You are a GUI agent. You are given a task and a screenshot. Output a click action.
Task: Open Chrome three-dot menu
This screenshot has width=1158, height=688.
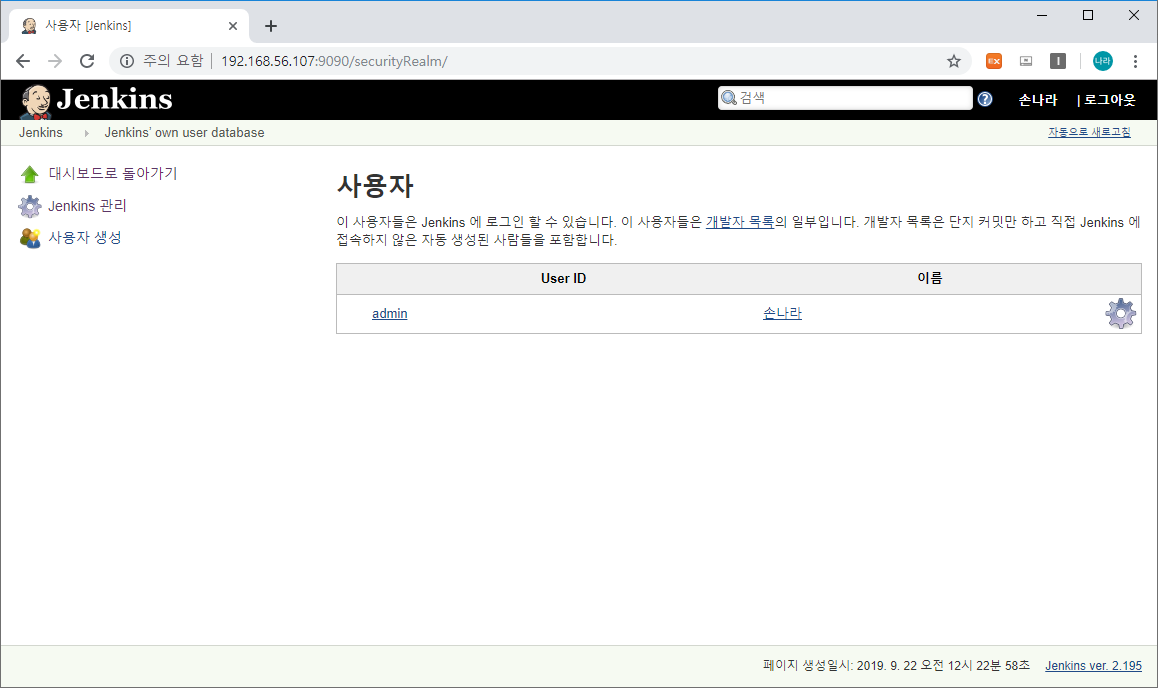[x=1135, y=61]
